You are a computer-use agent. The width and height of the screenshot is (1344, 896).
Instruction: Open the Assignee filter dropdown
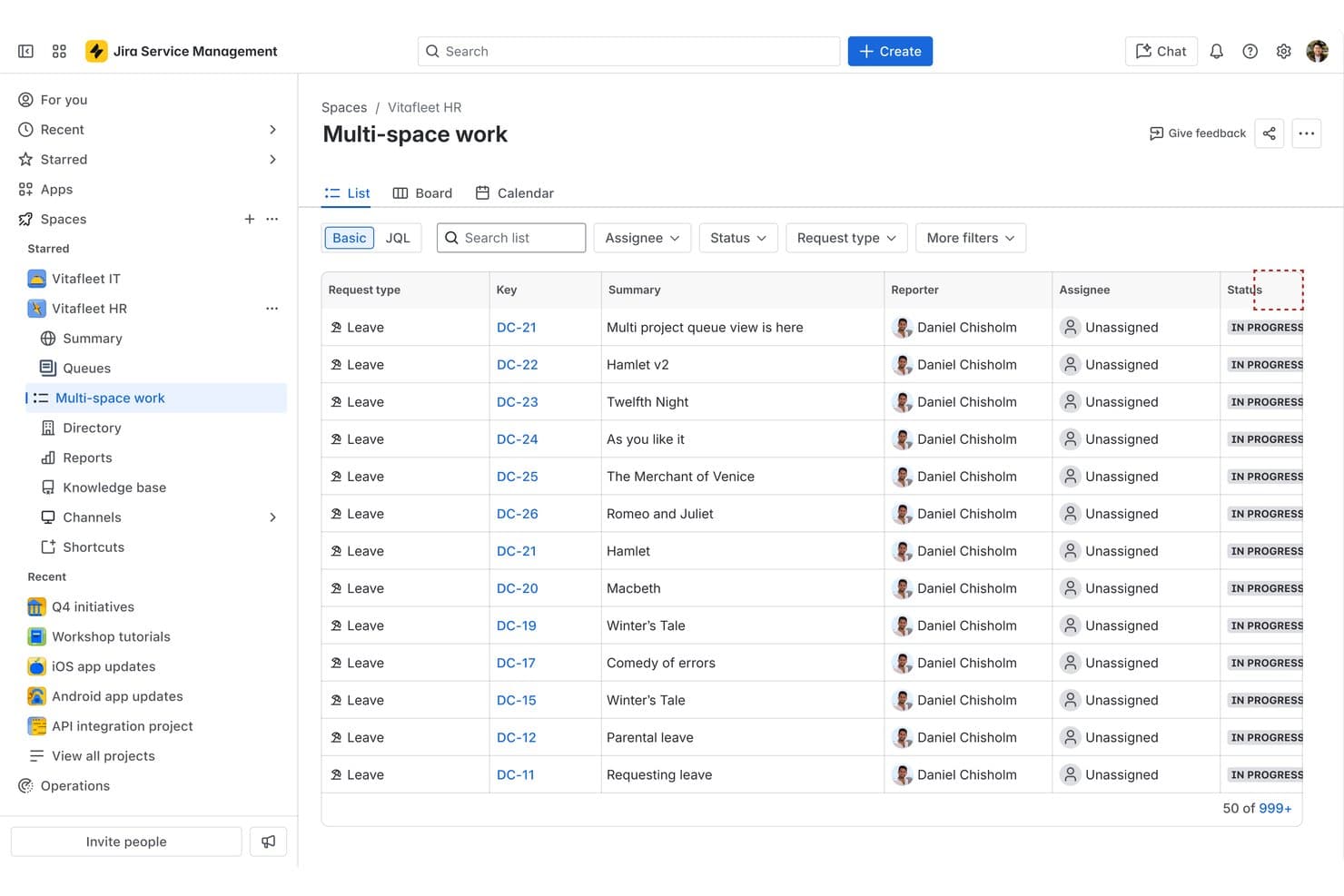pos(642,238)
